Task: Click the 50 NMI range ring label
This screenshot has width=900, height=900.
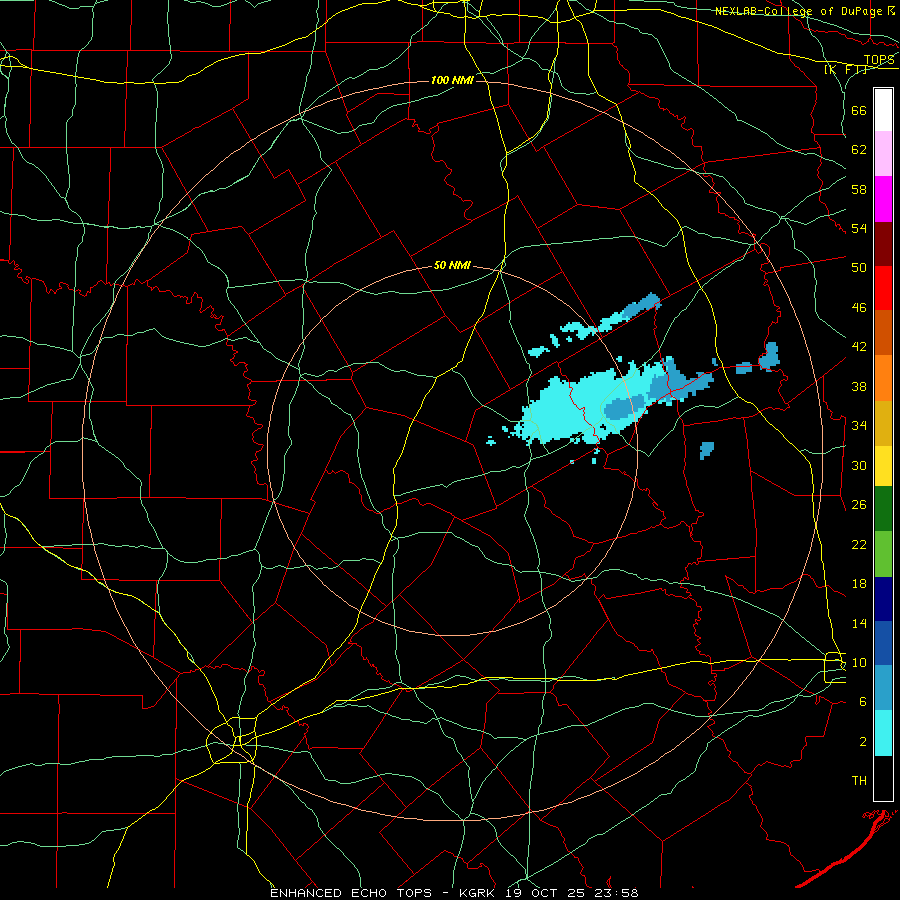Action: pyautogui.click(x=452, y=265)
